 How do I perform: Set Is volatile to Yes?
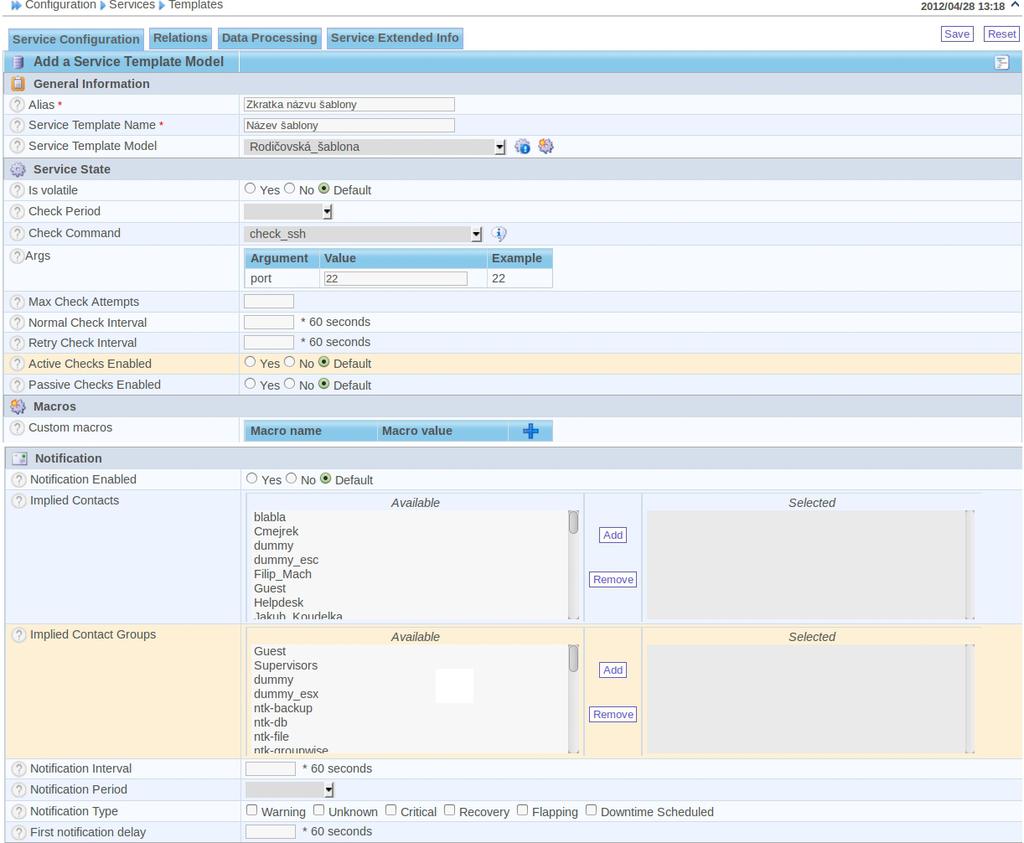pyautogui.click(x=250, y=189)
